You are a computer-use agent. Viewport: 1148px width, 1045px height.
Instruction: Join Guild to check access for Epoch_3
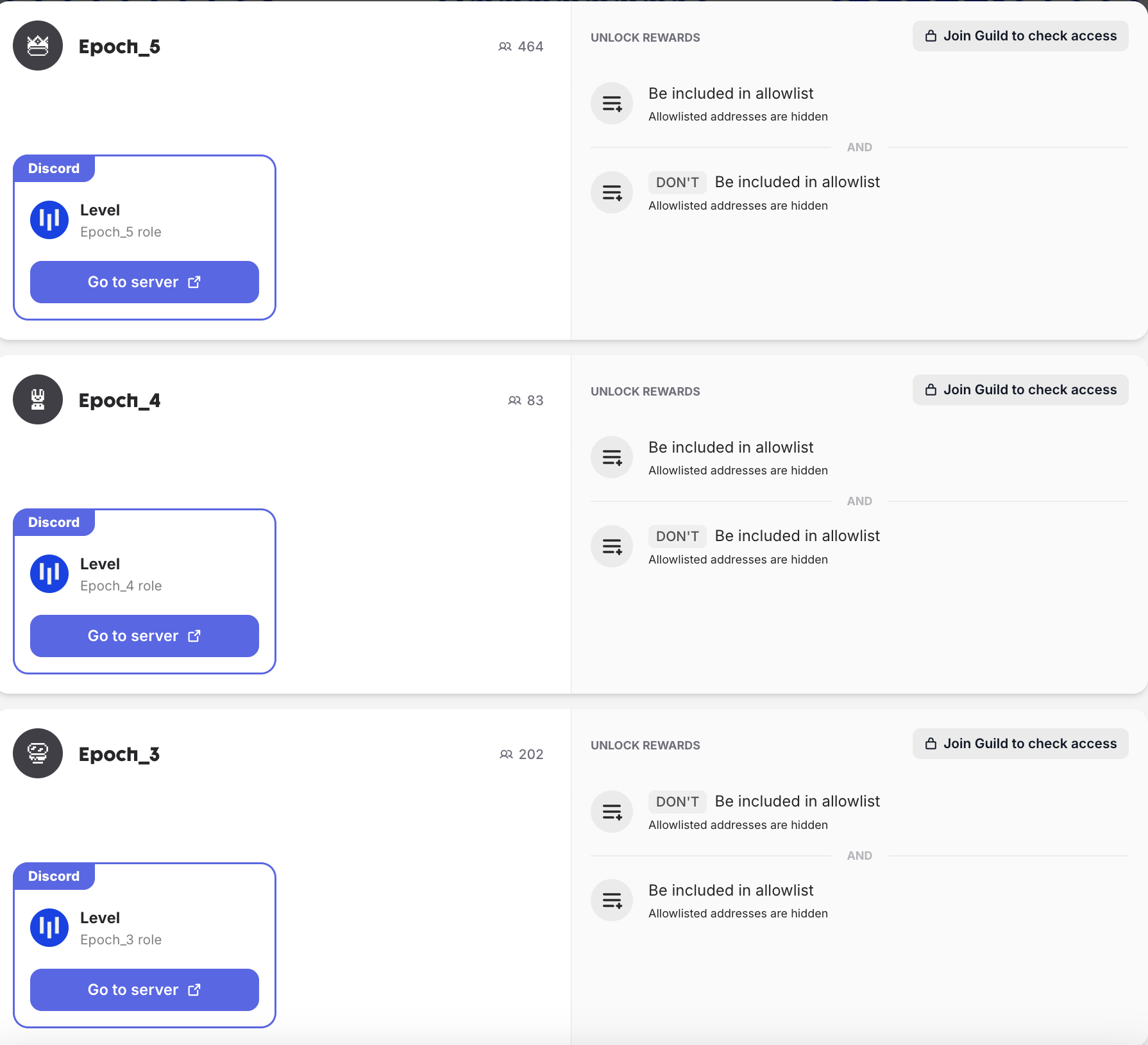pos(1020,744)
